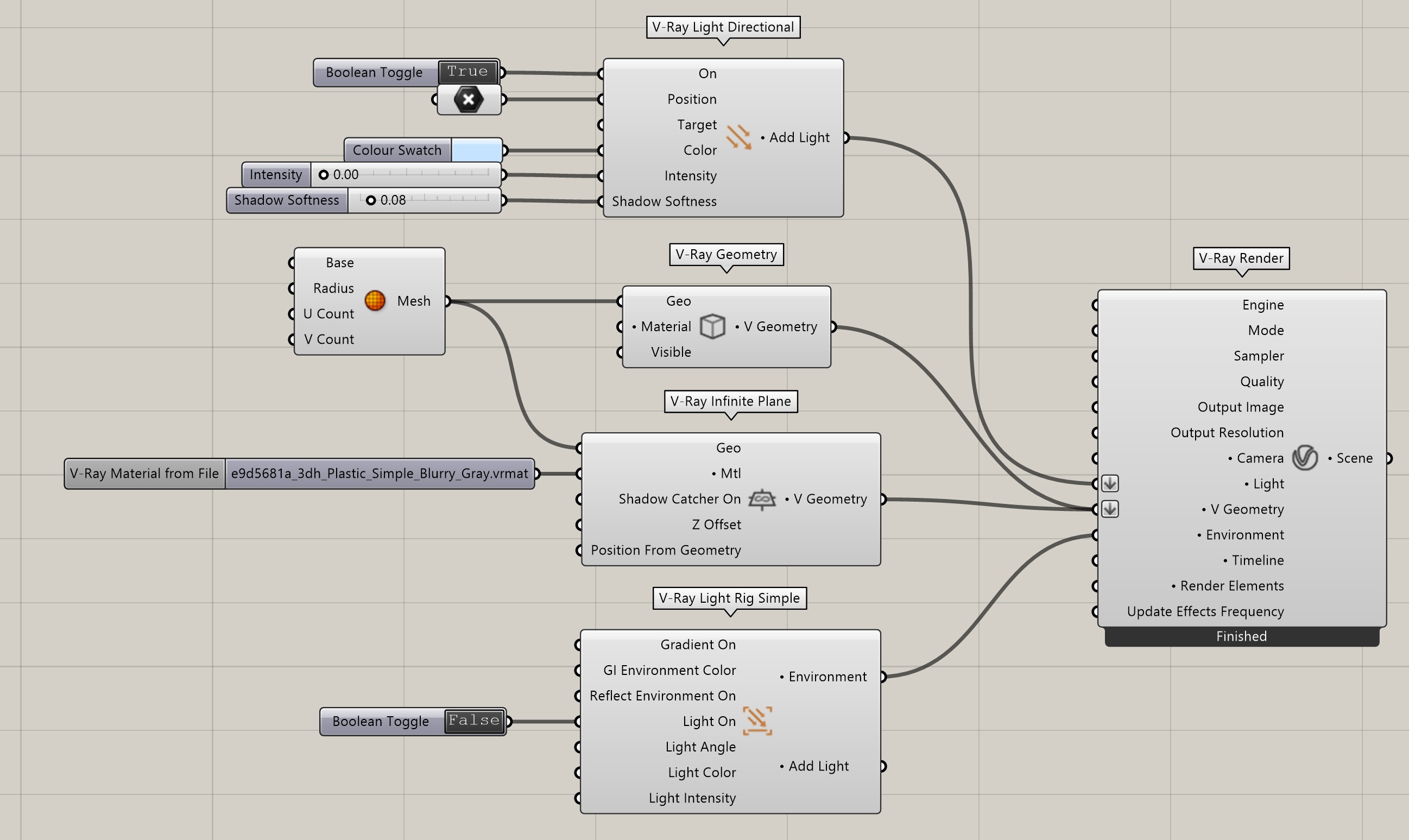
Task: Click the Environment output on Light Rig
Action: point(823,677)
